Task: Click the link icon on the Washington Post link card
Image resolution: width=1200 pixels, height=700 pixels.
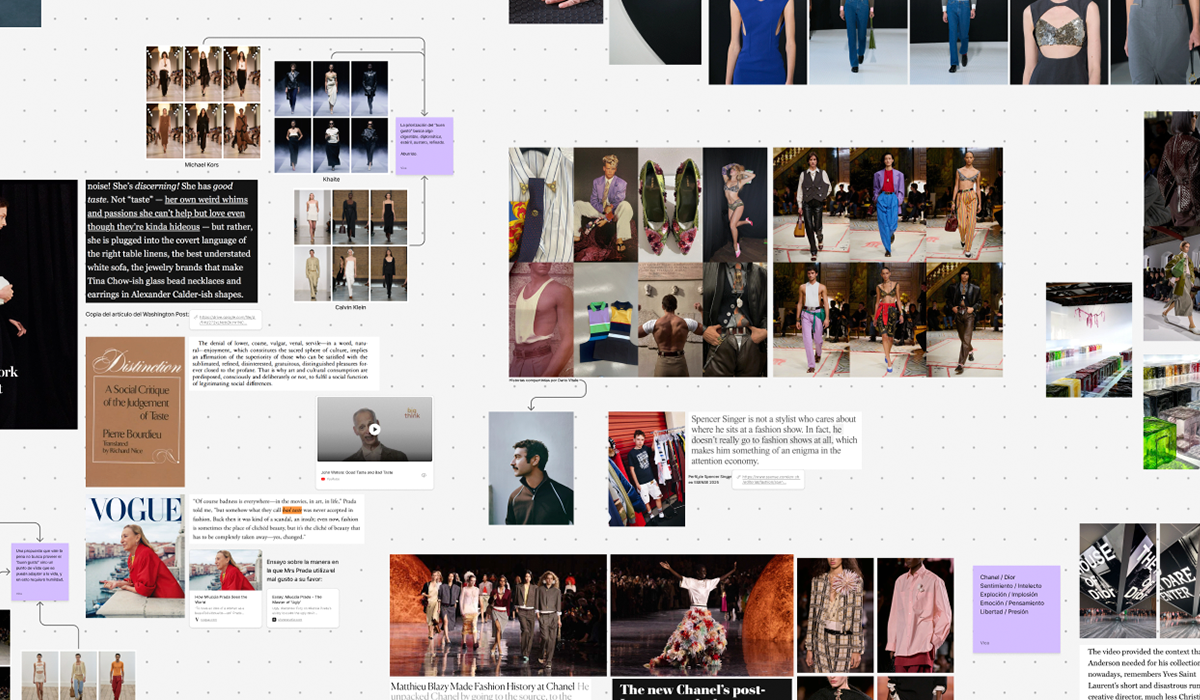Action: (x=196, y=317)
